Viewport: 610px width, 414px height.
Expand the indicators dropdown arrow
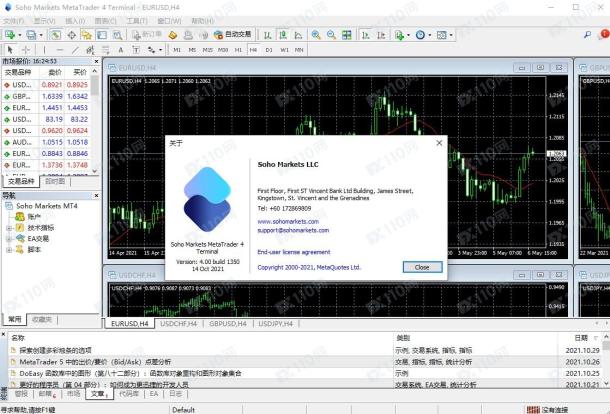tap(408, 35)
